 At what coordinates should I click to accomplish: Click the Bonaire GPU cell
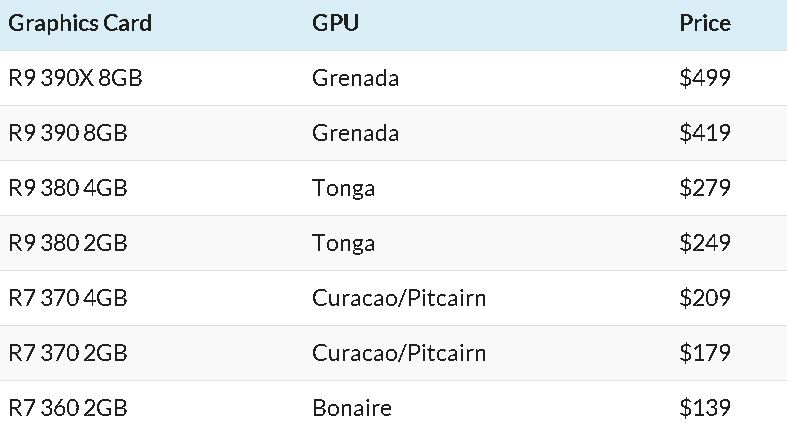[352, 407]
